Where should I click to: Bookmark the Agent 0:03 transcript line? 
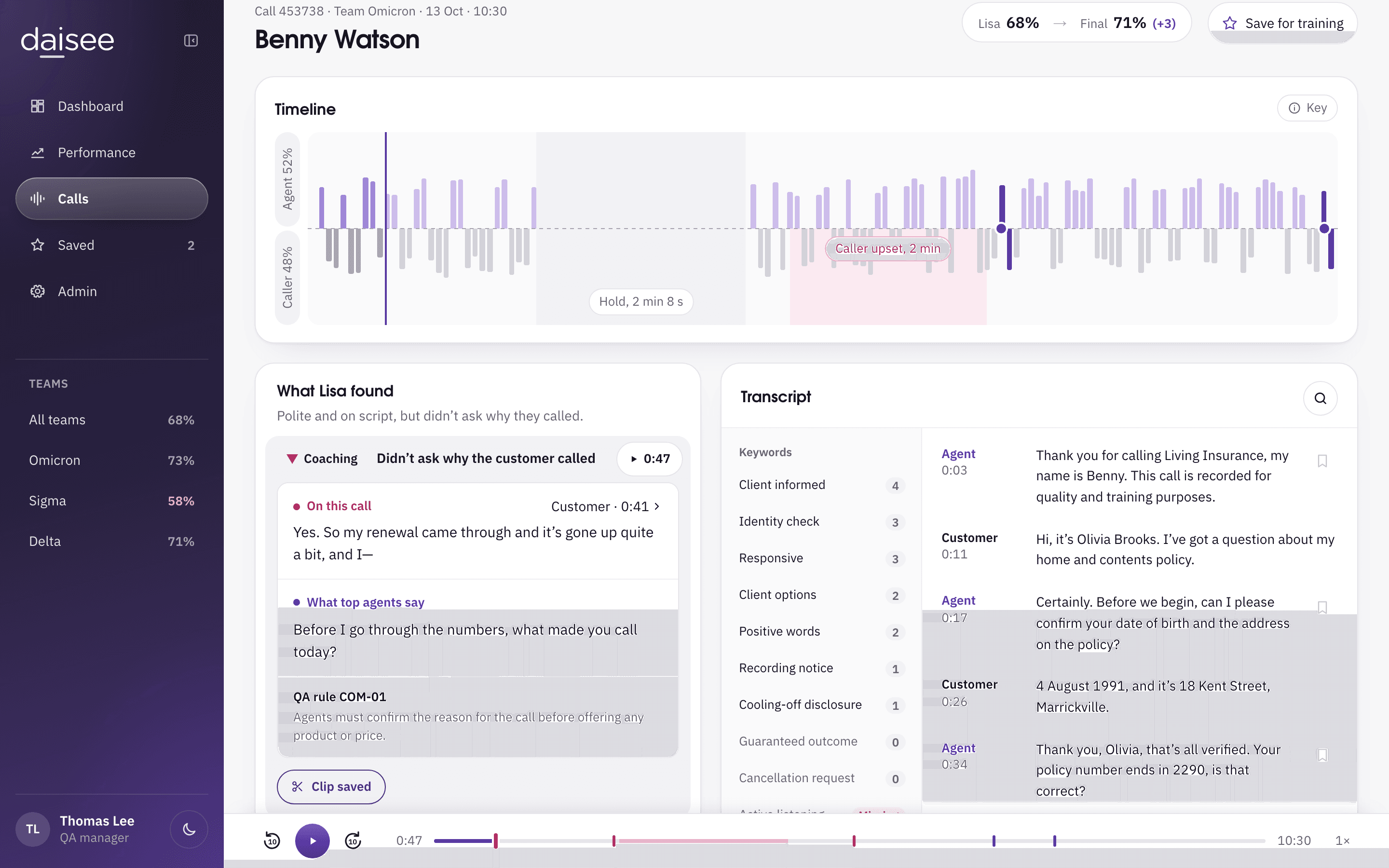(x=1322, y=461)
